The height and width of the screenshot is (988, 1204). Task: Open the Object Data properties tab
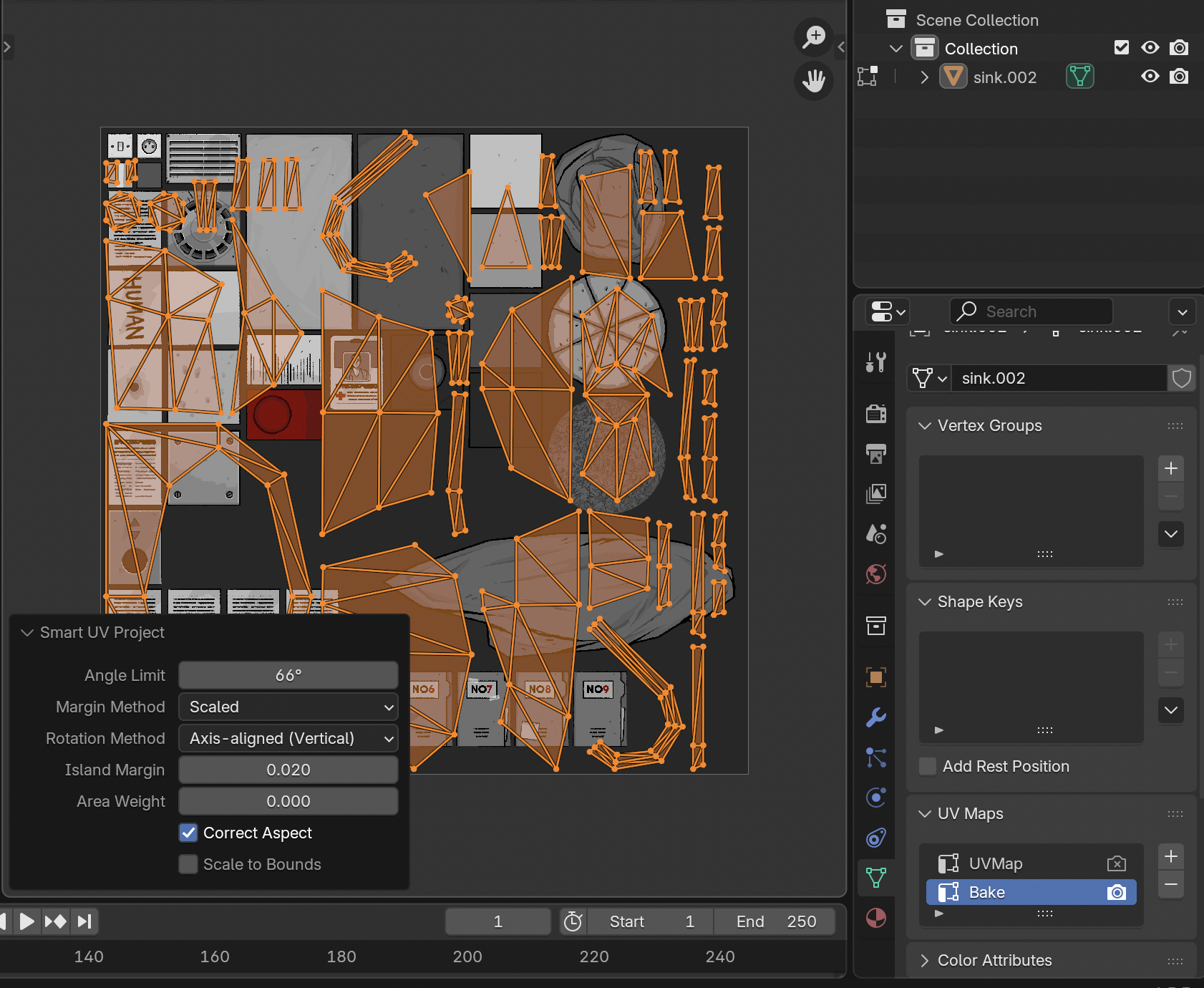pos(876,878)
